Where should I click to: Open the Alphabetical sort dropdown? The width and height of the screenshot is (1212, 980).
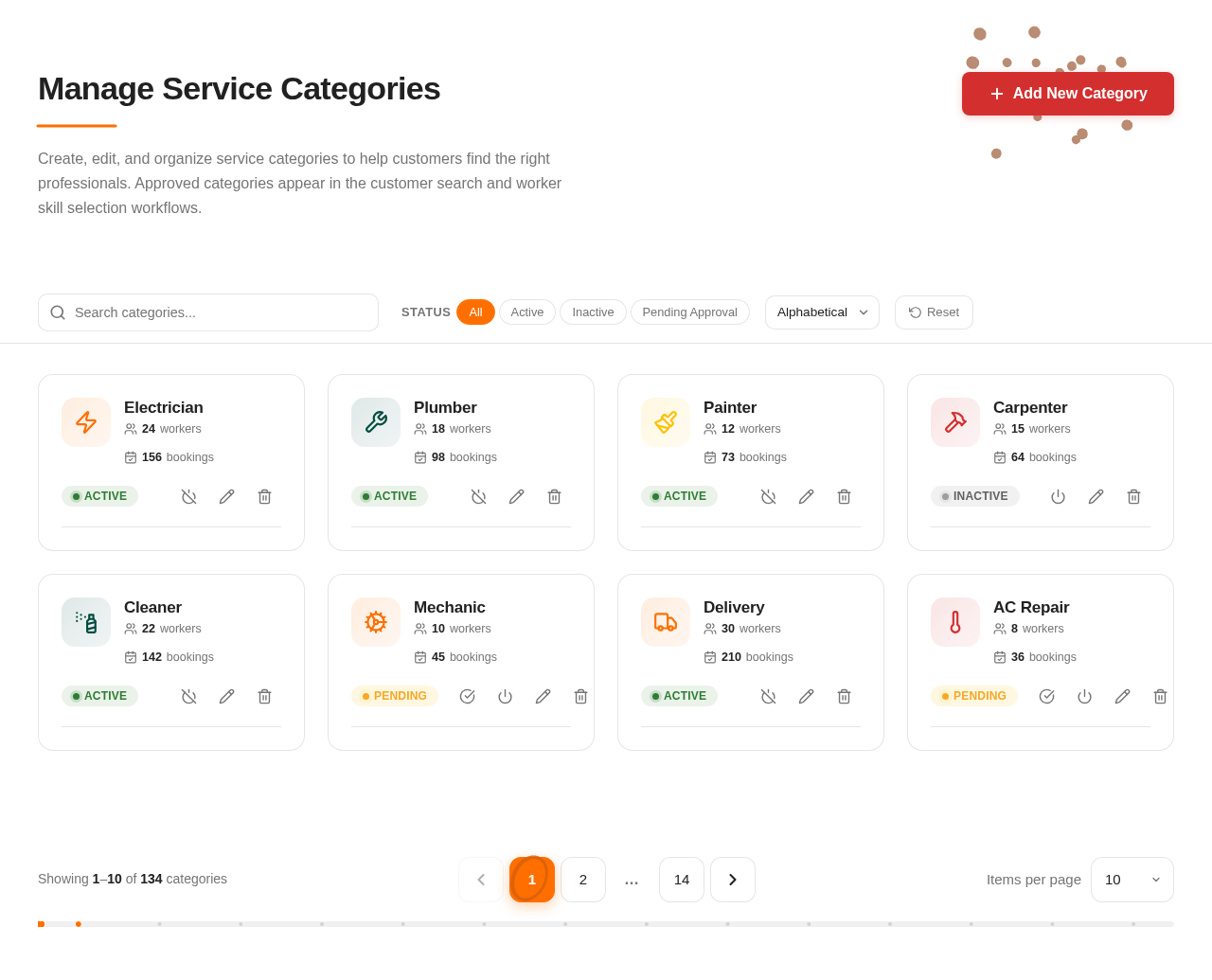[822, 312]
